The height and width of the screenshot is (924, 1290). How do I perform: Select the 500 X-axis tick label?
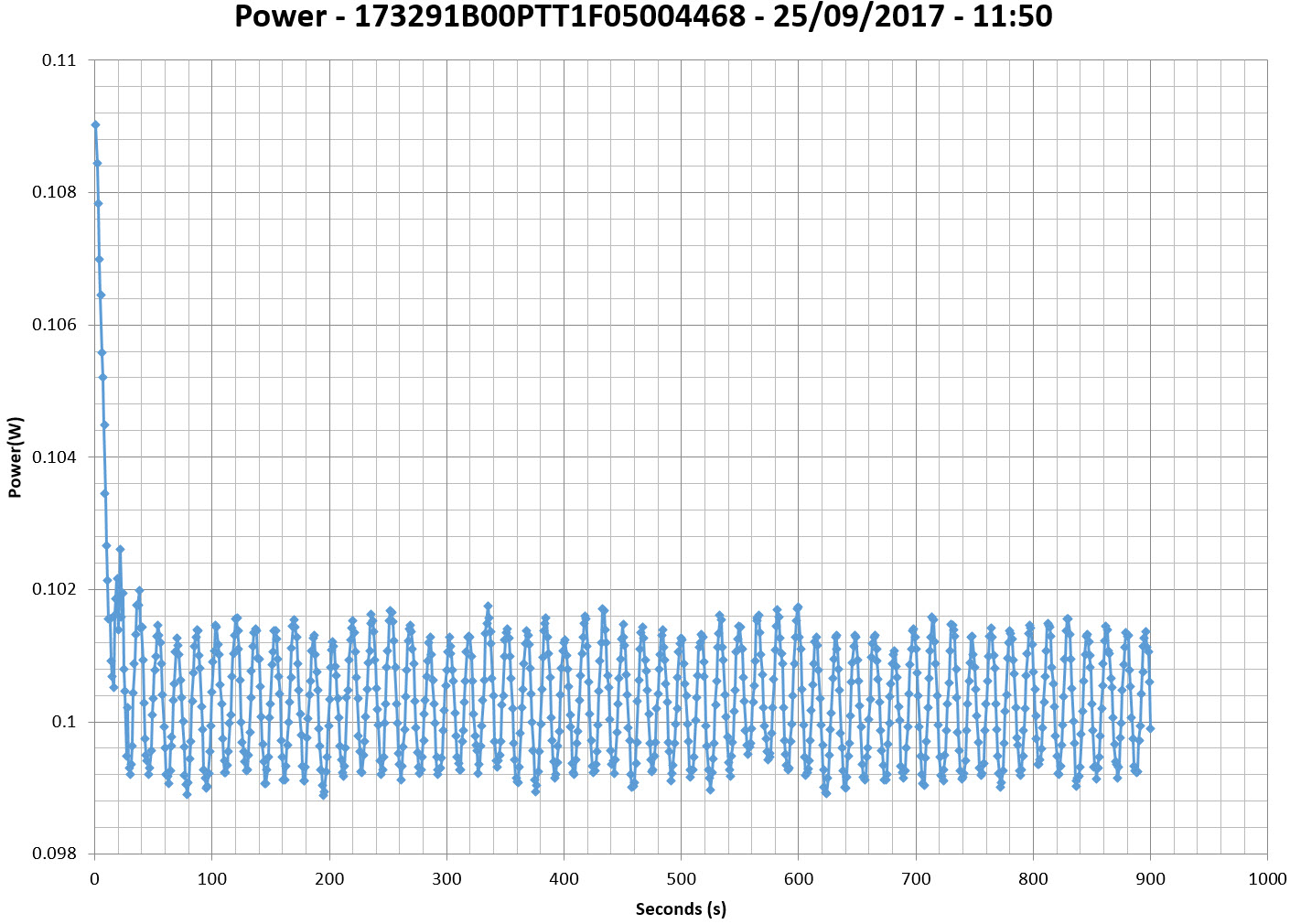681,879
